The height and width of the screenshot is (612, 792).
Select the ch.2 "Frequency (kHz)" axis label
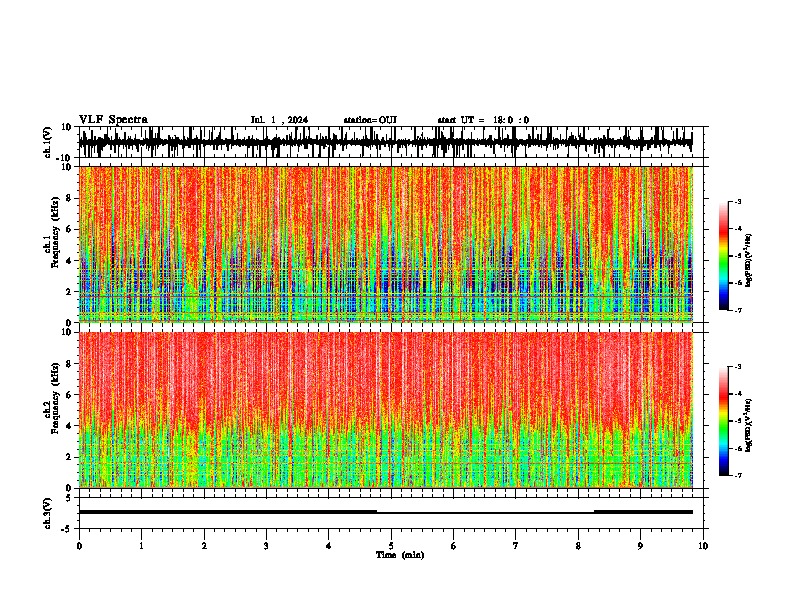[x=55, y=398]
